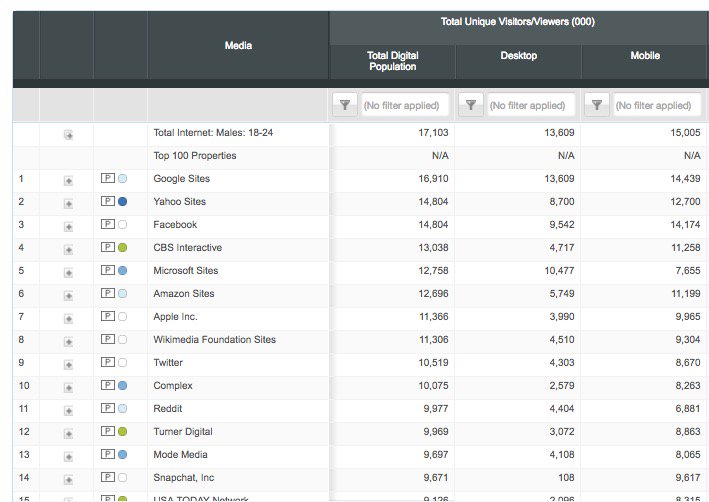Select the Wikimedia Foundation Sites name

pyautogui.click(x=215, y=340)
